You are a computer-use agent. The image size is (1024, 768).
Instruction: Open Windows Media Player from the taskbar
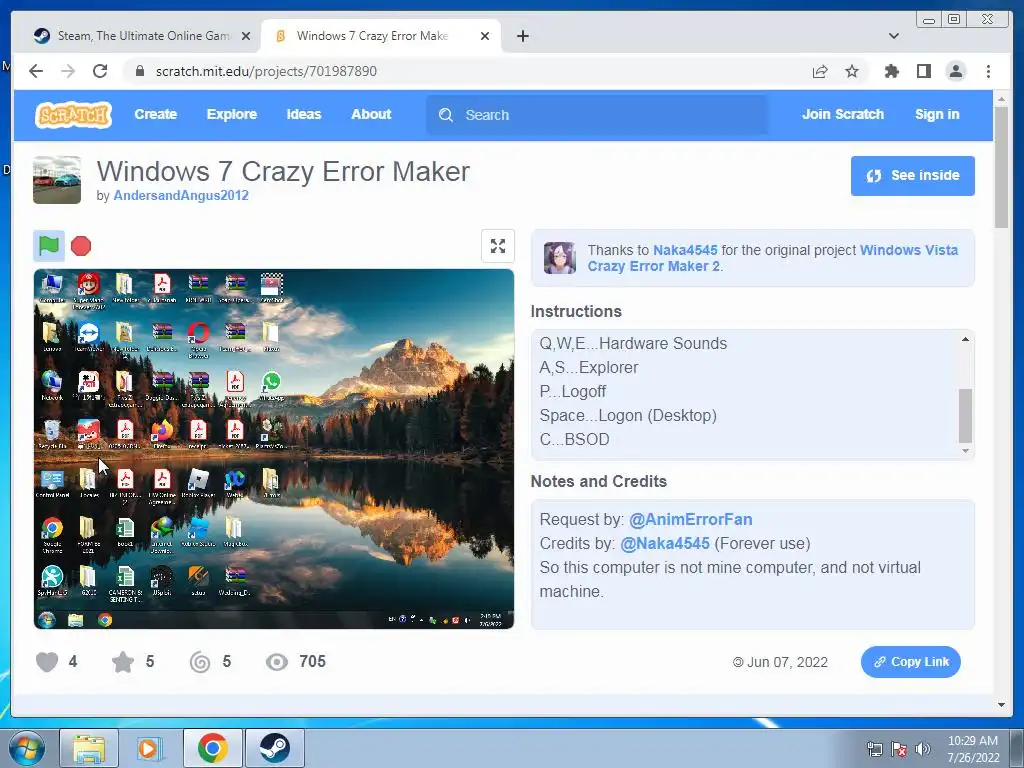[150, 748]
